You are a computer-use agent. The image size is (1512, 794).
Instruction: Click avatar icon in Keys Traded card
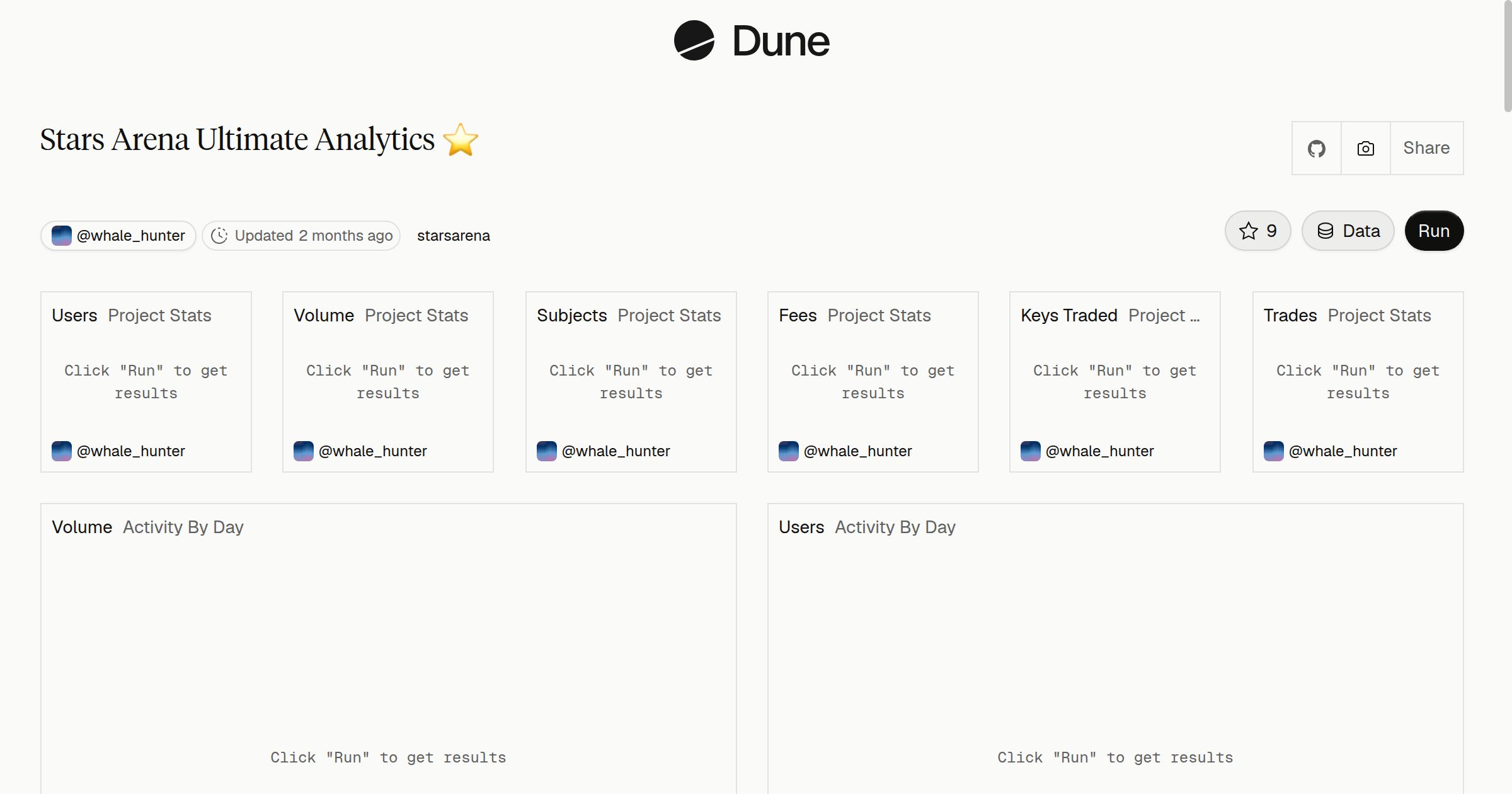click(1031, 451)
